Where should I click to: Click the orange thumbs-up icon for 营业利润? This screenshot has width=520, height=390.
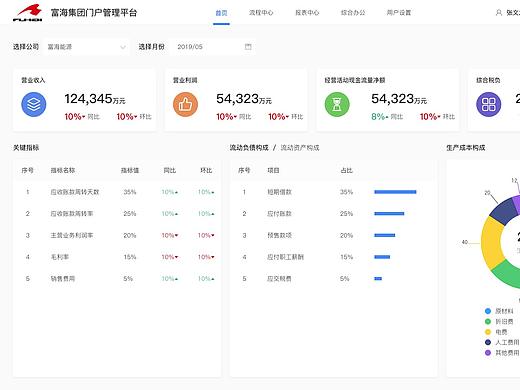[185, 104]
